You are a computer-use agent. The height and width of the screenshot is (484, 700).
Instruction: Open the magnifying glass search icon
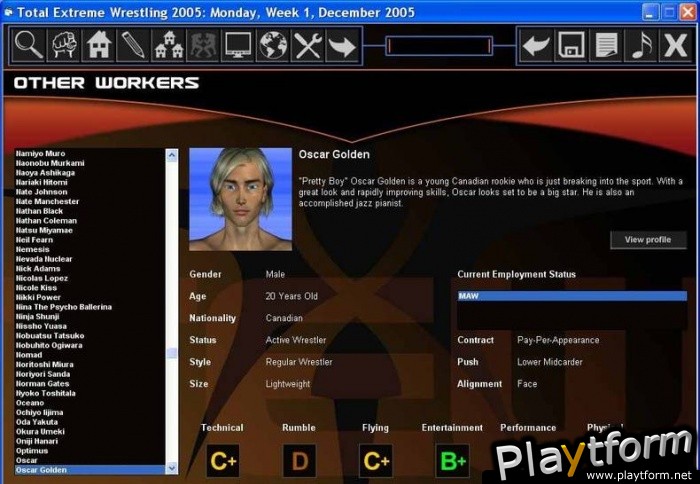pyautogui.click(x=29, y=45)
